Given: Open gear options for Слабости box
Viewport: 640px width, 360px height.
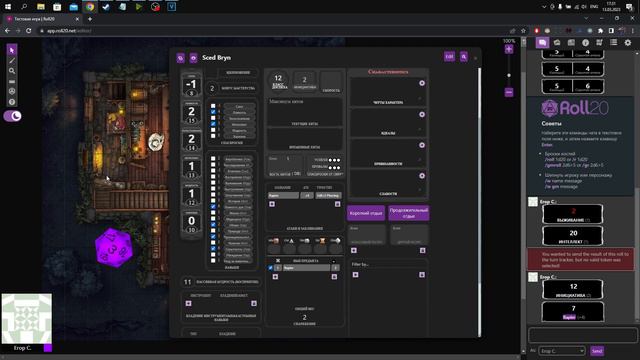Looking at the screenshot, I should coord(422,176).
